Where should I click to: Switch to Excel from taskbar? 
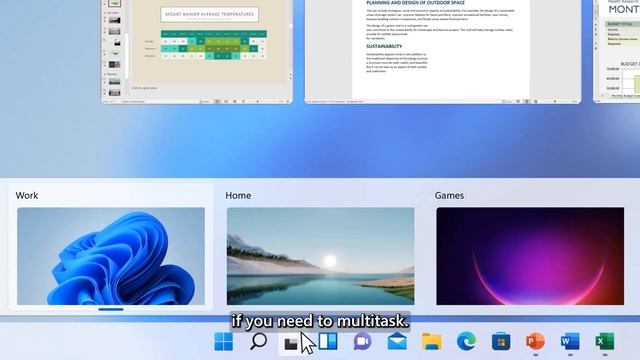pyautogui.click(x=605, y=341)
